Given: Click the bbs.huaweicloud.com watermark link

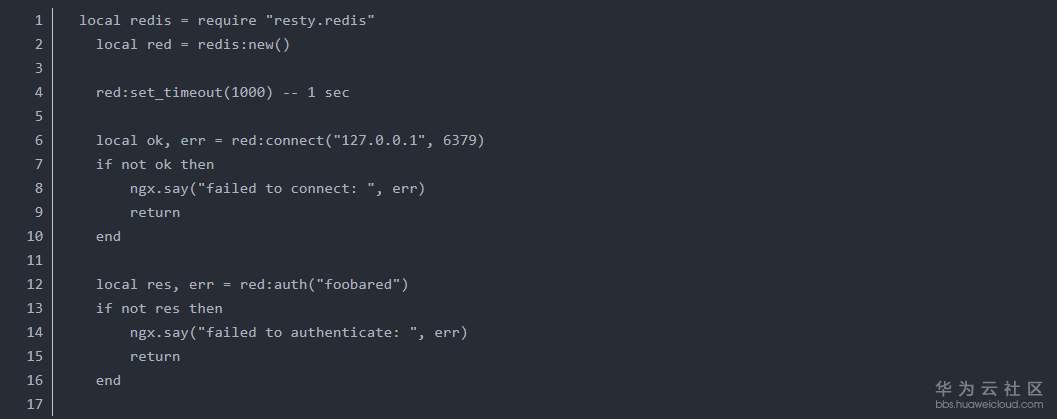Looking at the screenshot, I should (989, 404).
